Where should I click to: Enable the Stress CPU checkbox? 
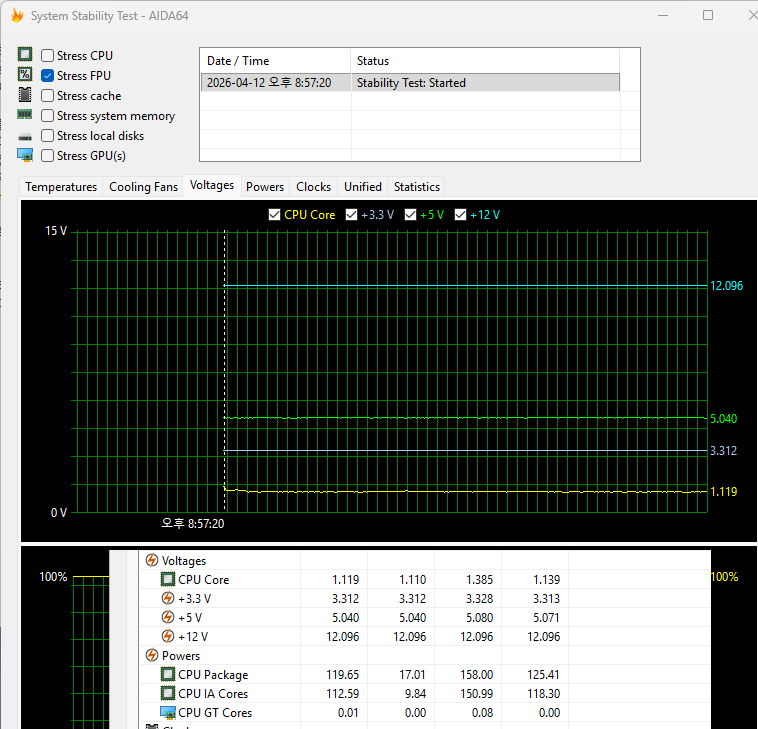47,56
